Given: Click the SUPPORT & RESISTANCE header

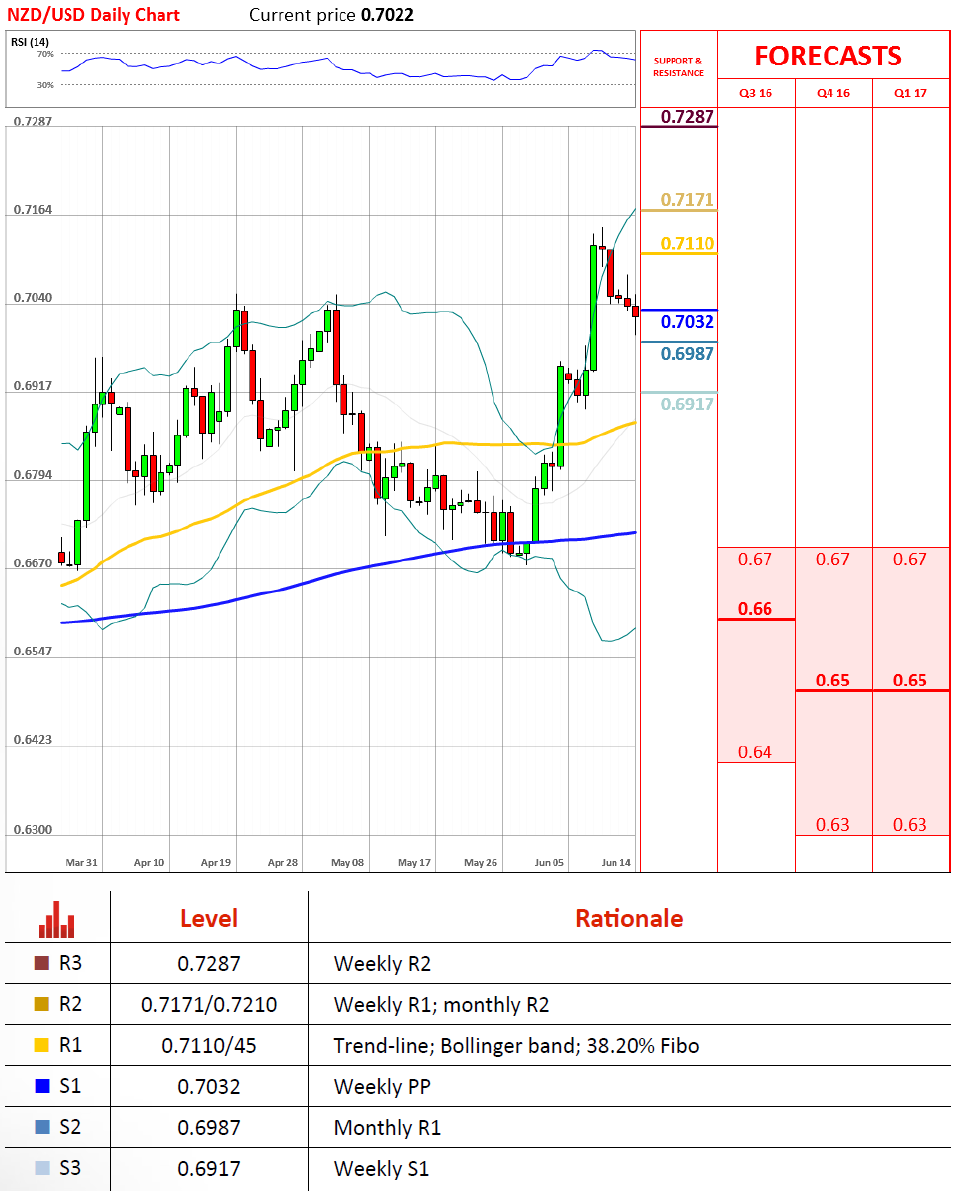Looking at the screenshot, I should pos(678,67).
